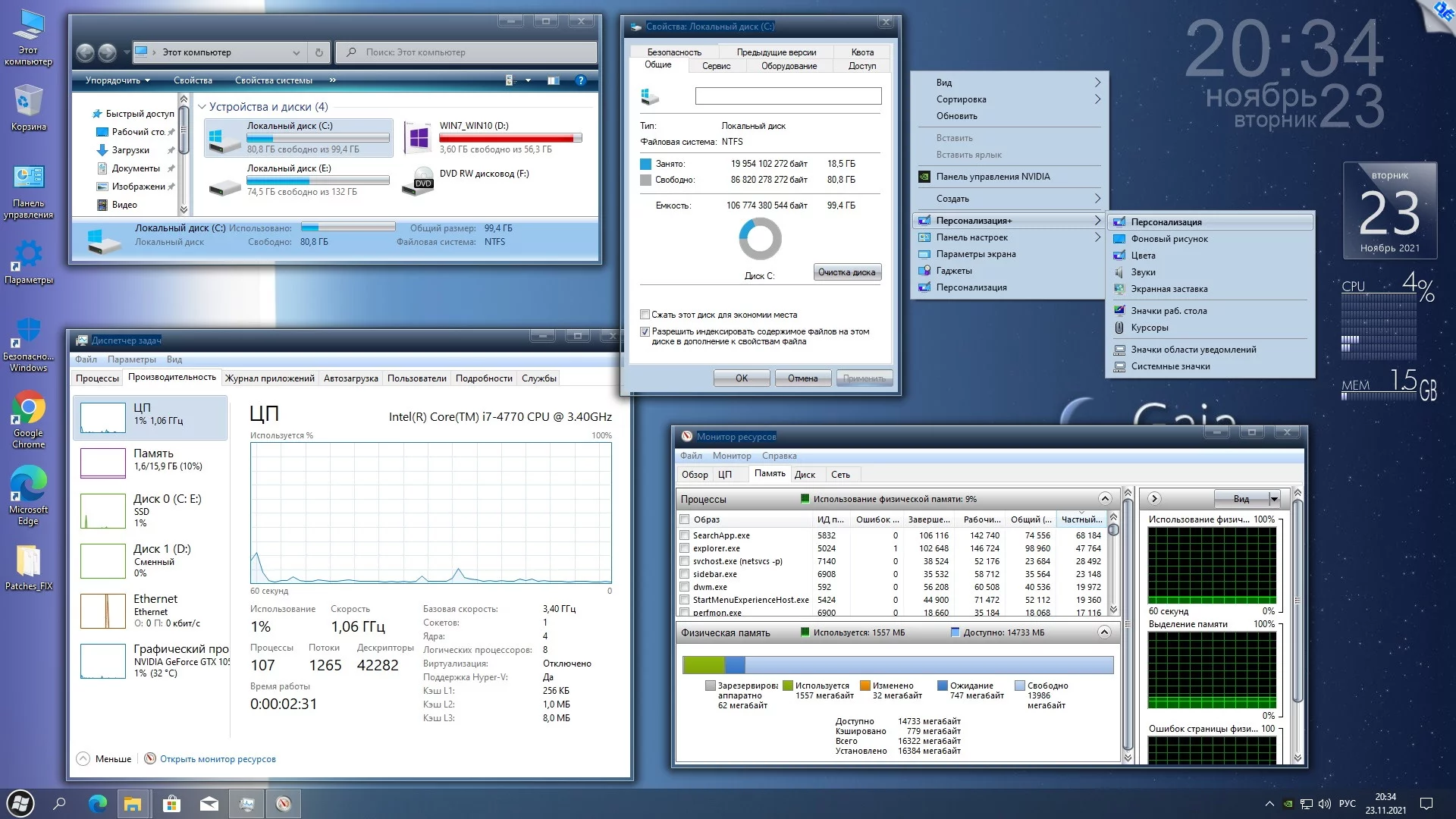Open the Recycle Bin (Корзина) desktop icon

tap(28, 102)
